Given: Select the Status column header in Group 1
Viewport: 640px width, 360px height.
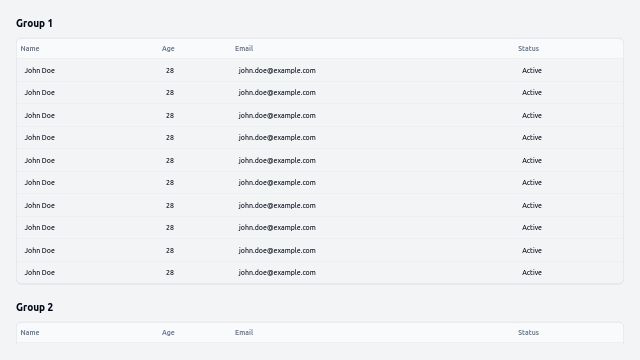Looking at the screenshot, I should tap(528, 49).
